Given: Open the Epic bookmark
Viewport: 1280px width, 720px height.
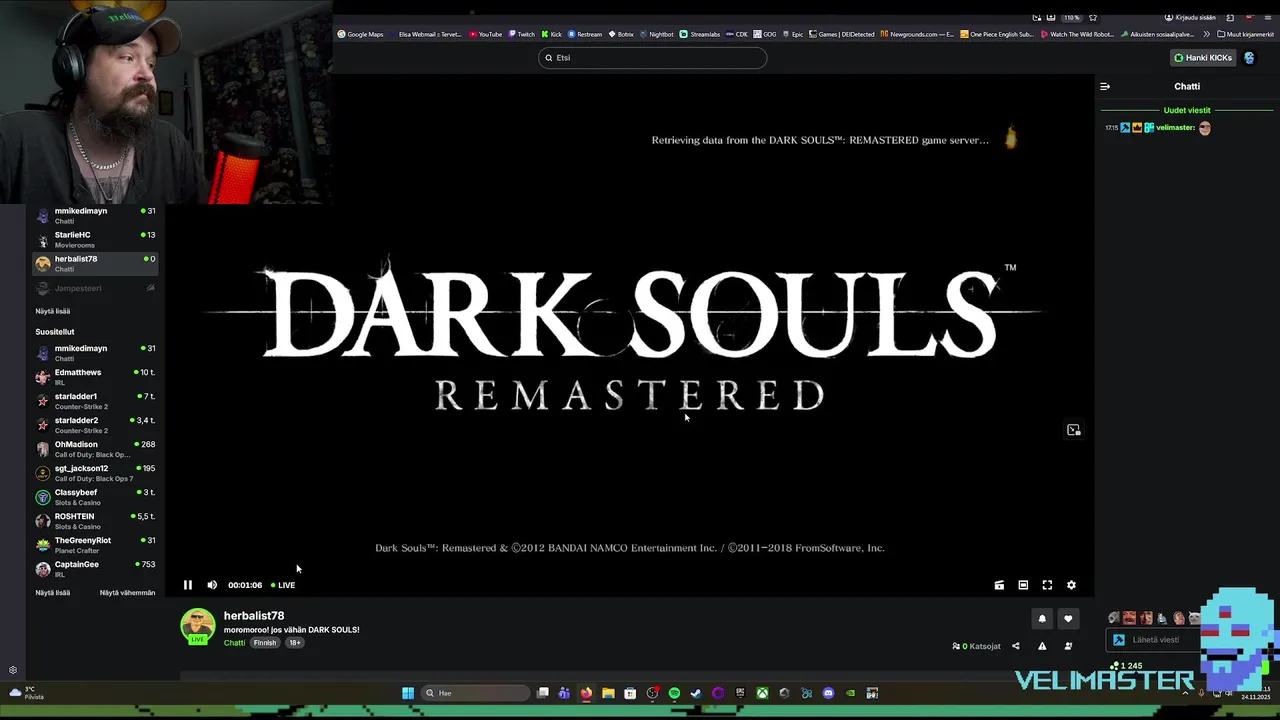Looking at the screenshot, I should (x=793, y=34).
